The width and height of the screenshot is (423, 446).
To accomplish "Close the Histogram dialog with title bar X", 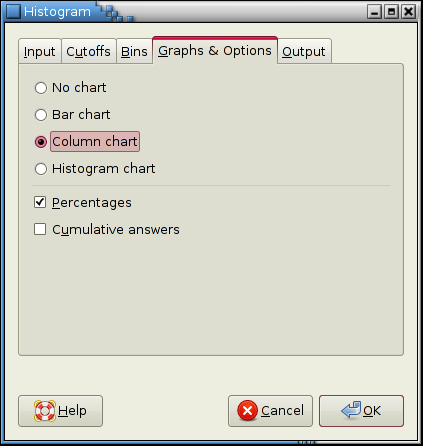I will [408, 12].
